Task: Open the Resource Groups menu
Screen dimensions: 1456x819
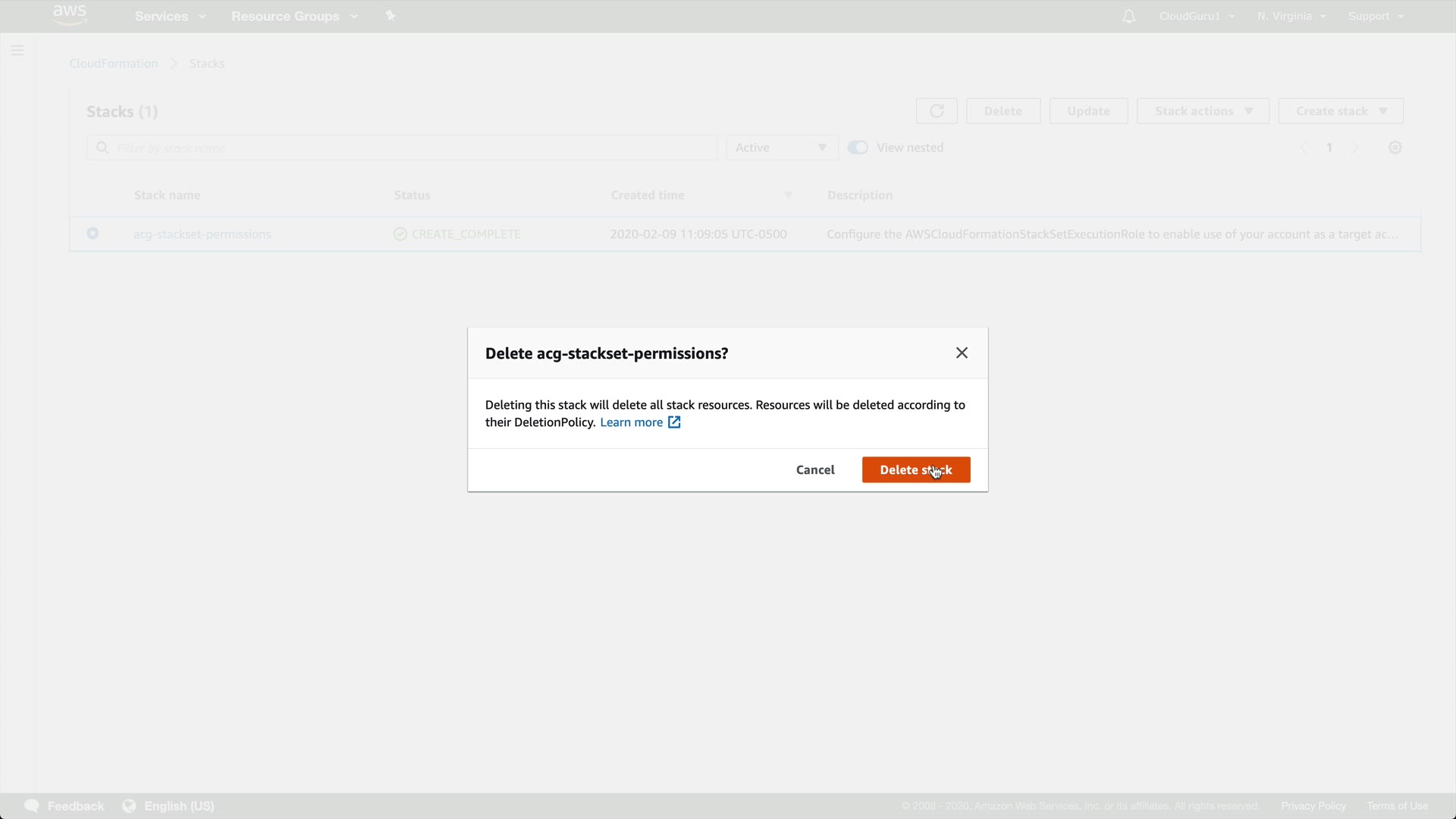Action: coord(293,16)
